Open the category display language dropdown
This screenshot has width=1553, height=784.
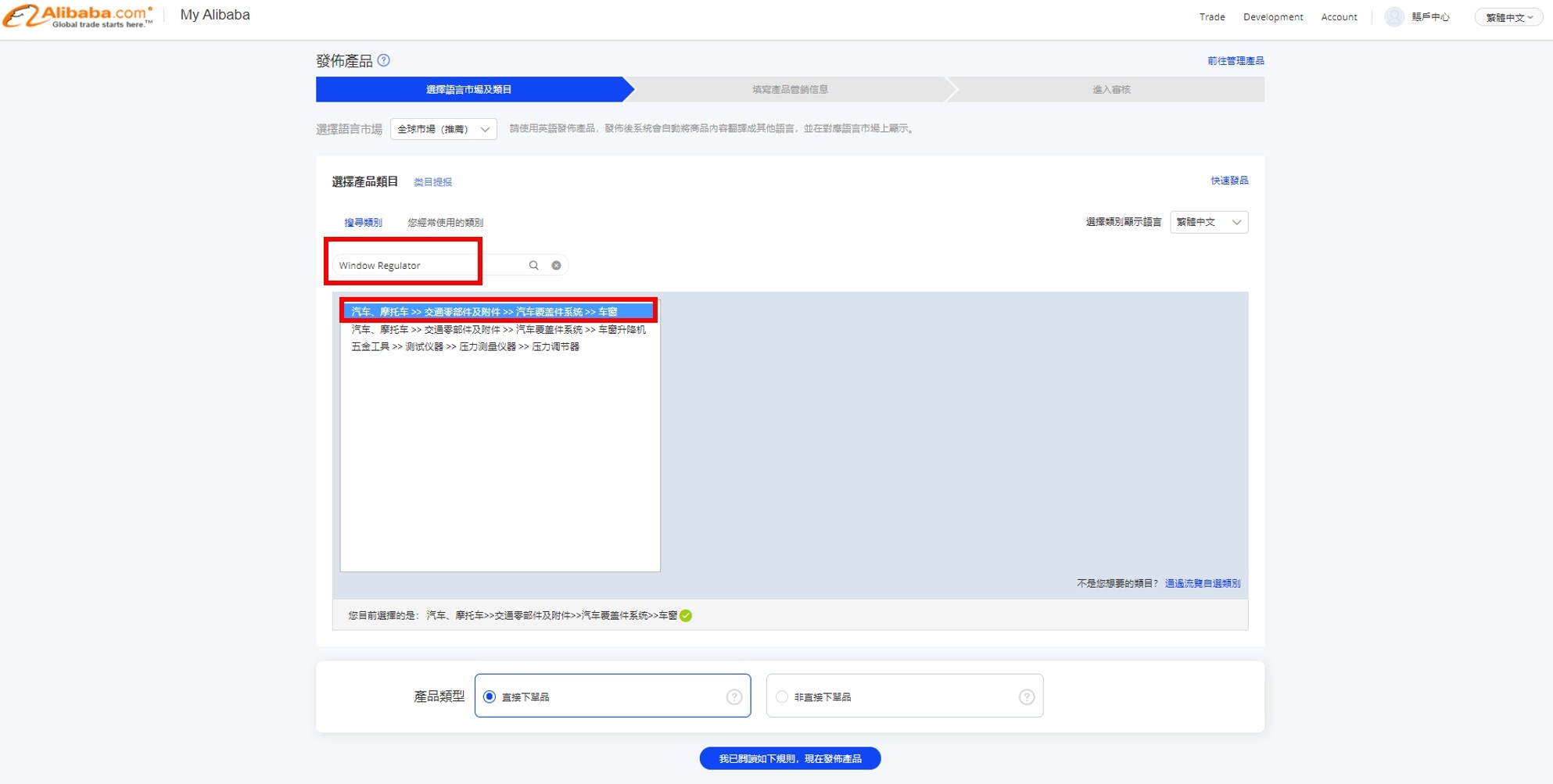(1208, 222)
